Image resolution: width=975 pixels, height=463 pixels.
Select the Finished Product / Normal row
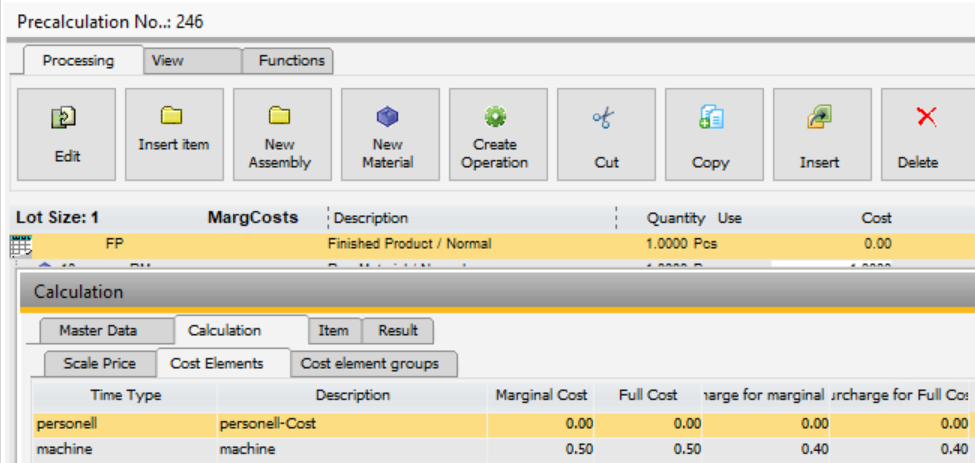[409, 244]
